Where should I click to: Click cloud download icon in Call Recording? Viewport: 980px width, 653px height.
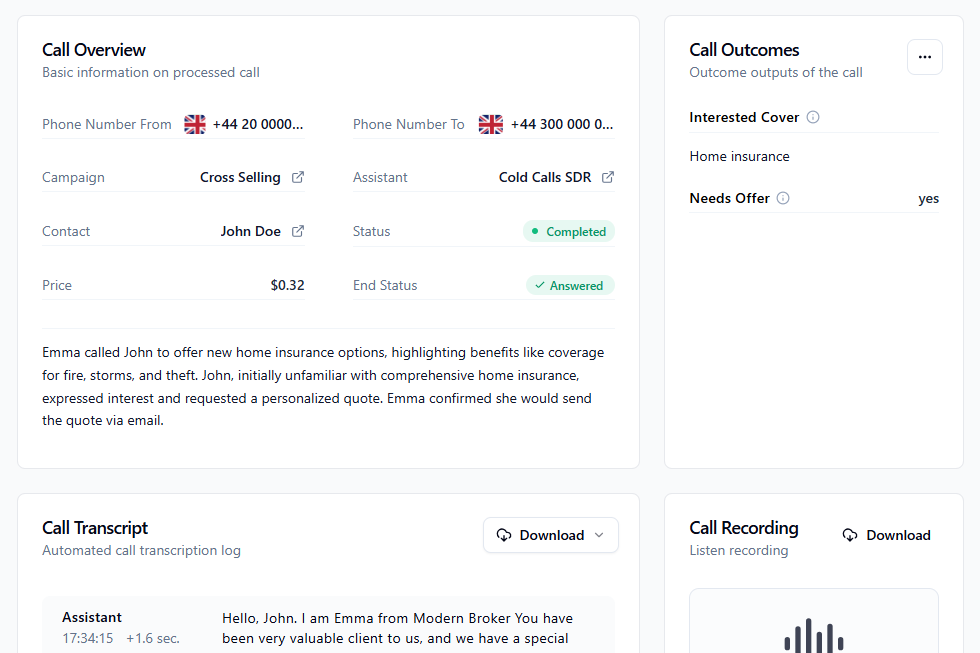[x=850, y=535]
